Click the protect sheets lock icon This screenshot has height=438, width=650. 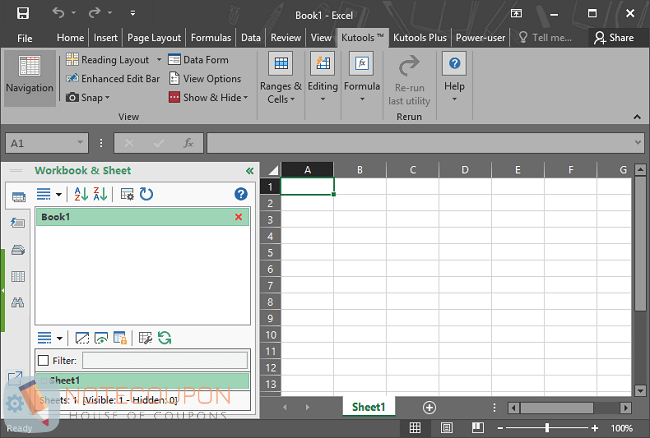120,338
